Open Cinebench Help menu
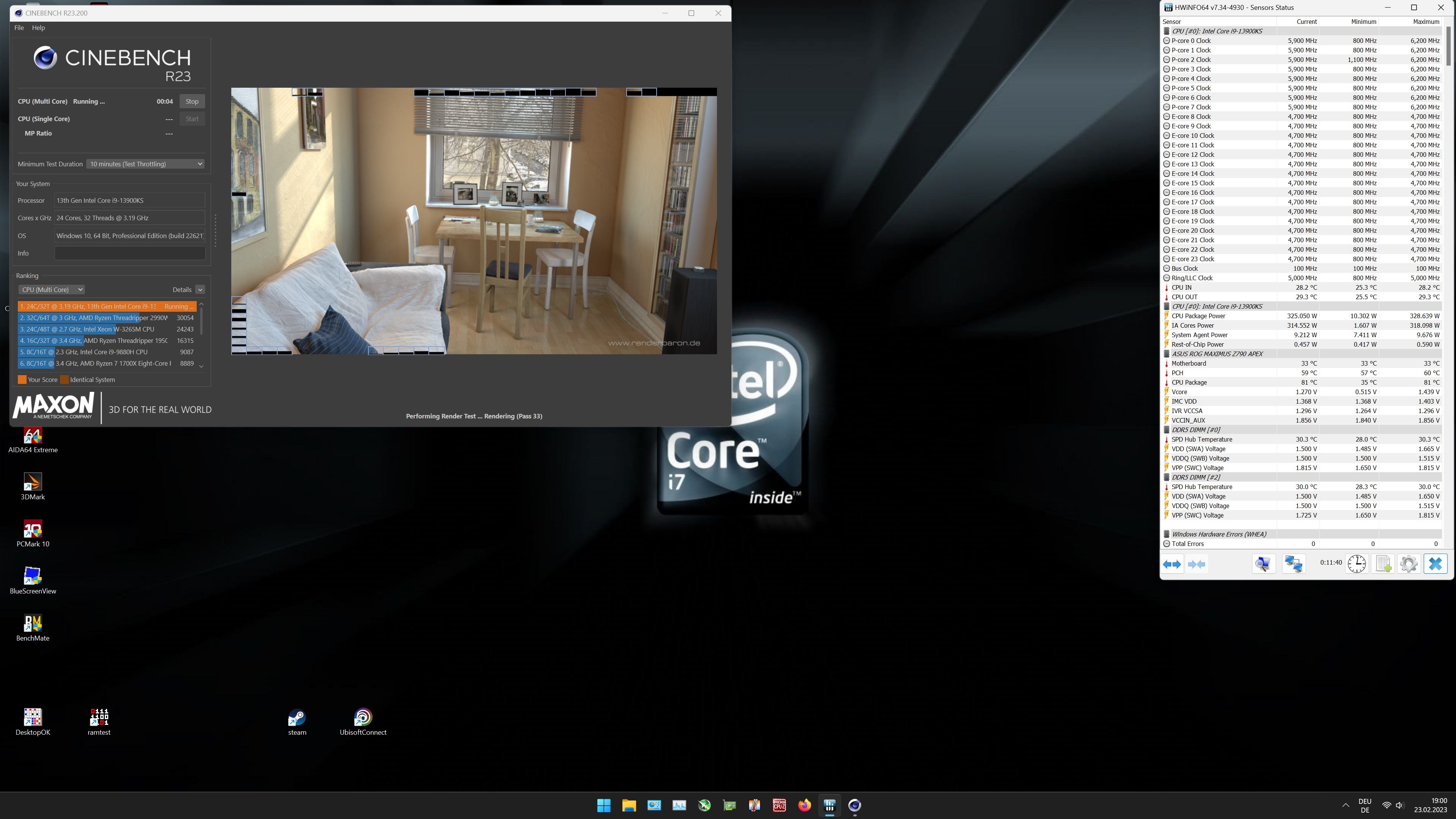Image resolution: width=1456 pixels, height=819 pixels. [x=38, y=28]
